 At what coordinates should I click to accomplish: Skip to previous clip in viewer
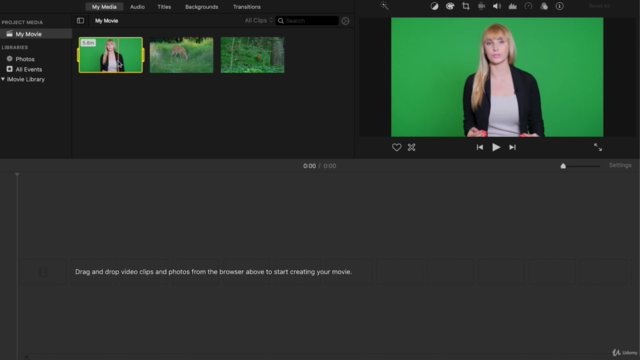coord(480,147)
